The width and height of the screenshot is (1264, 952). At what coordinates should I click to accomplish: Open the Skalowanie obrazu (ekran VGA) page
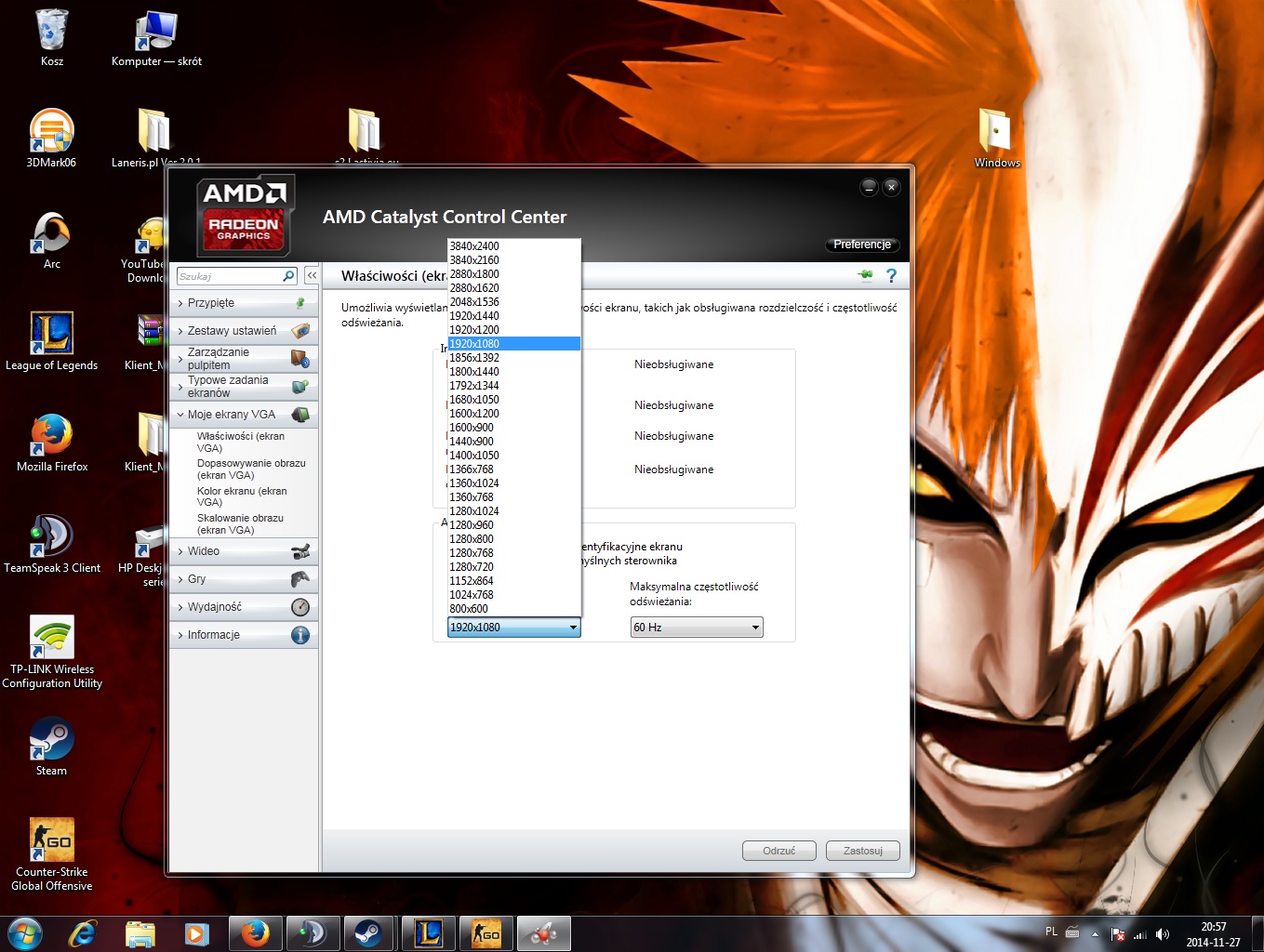(240, 523)
